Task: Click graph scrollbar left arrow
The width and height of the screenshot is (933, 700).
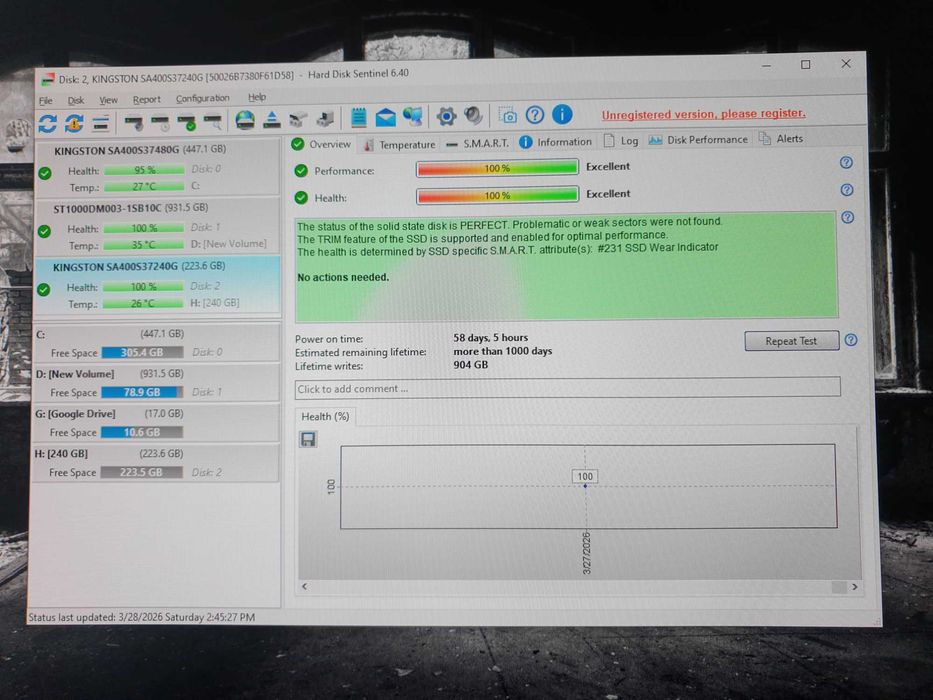Action: coord(305,586)
